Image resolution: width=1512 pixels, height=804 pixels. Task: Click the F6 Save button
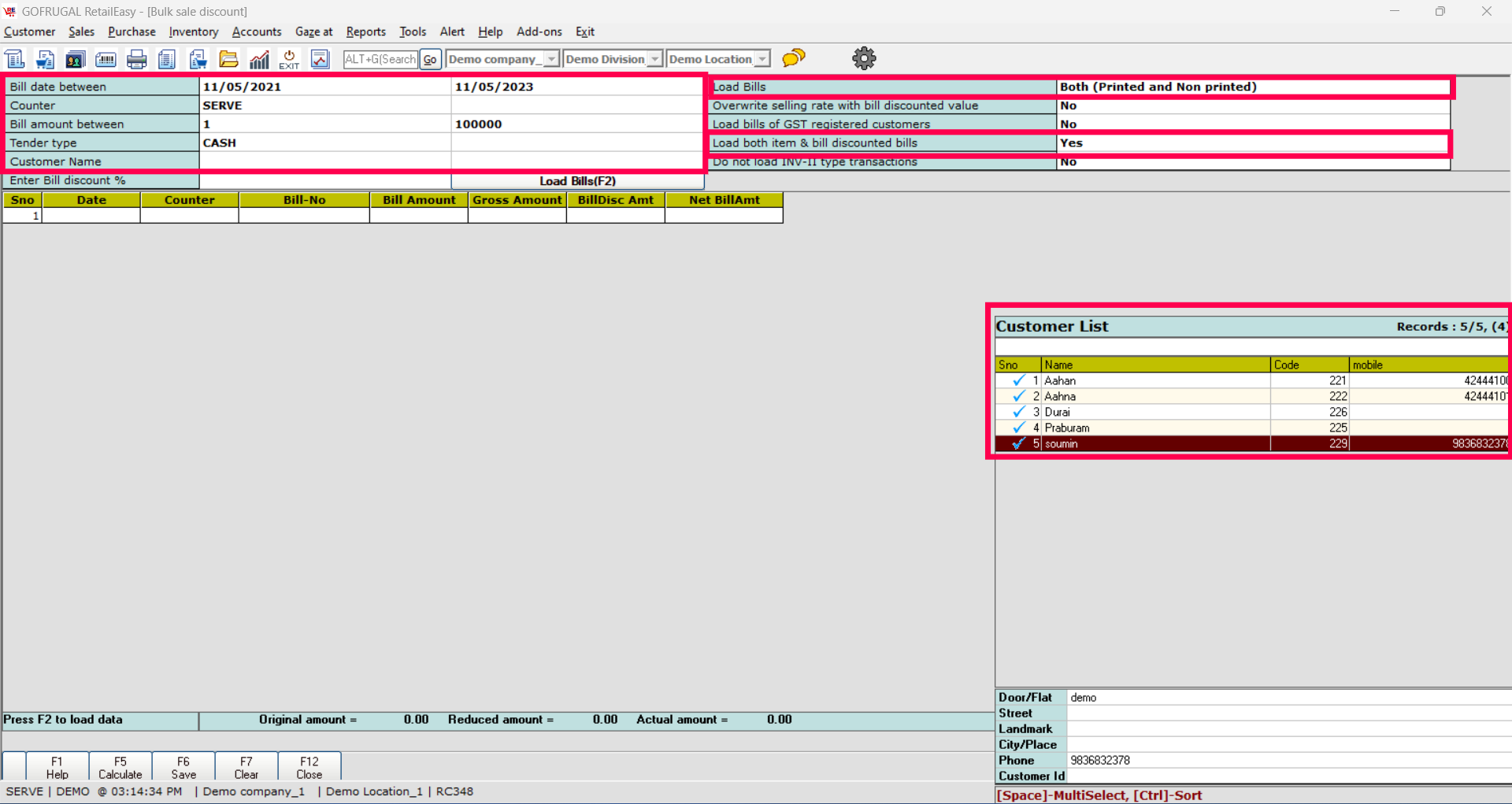(183, 767)
